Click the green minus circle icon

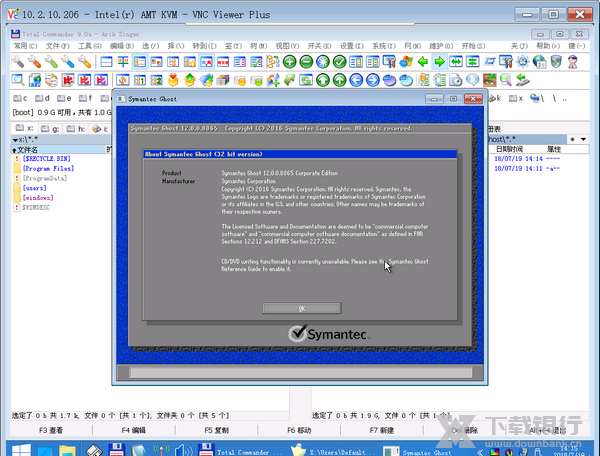coord(306,62)
